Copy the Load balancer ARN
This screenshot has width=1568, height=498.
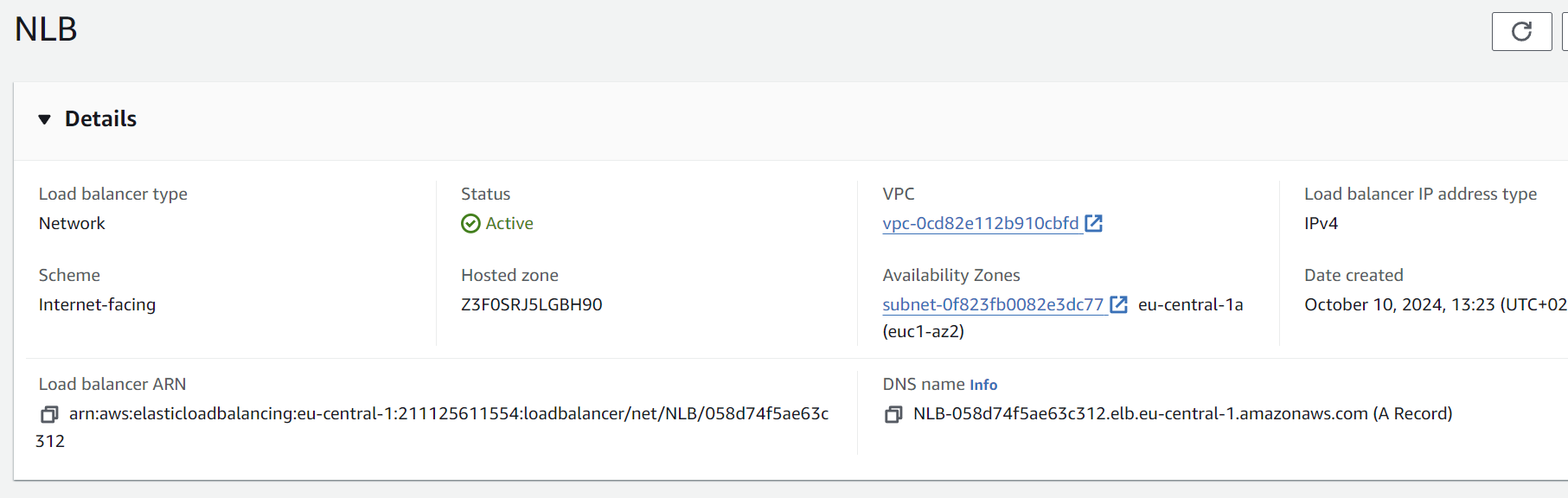[x=49, y=415]
